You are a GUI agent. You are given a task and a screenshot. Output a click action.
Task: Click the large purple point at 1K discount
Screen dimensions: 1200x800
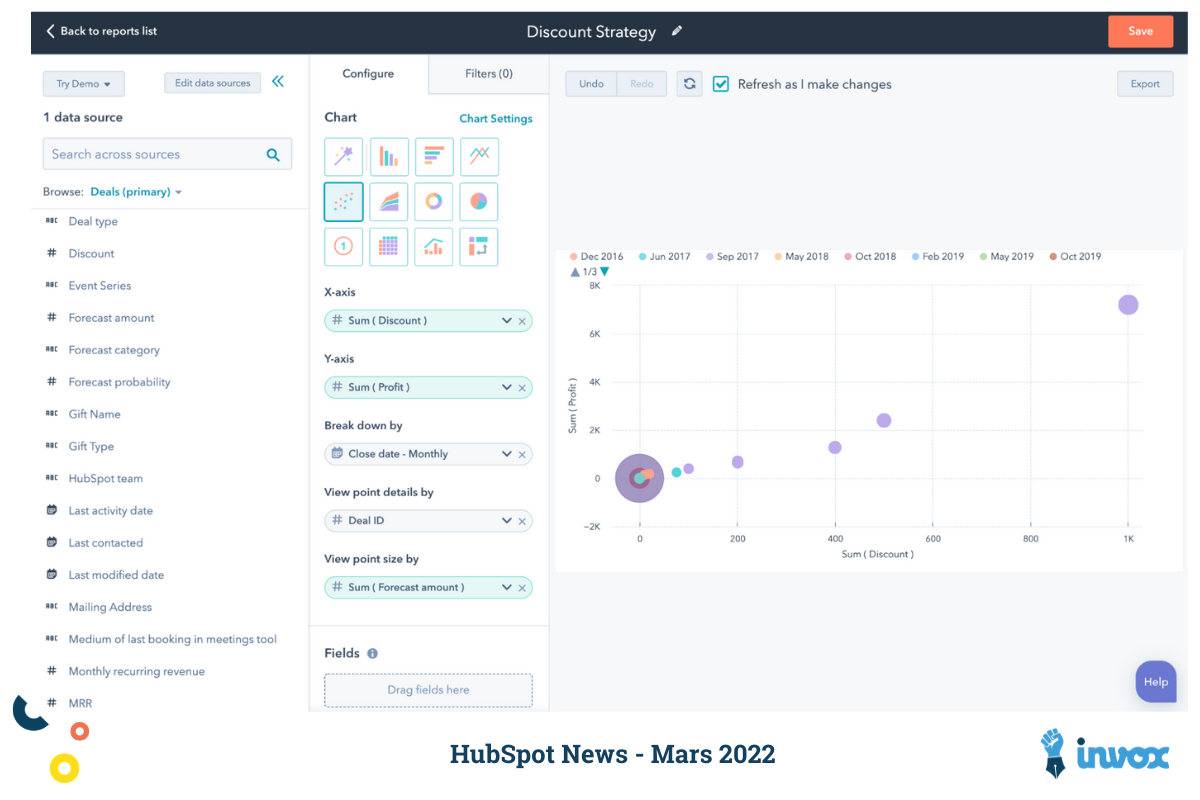(x=1128, y=305)
